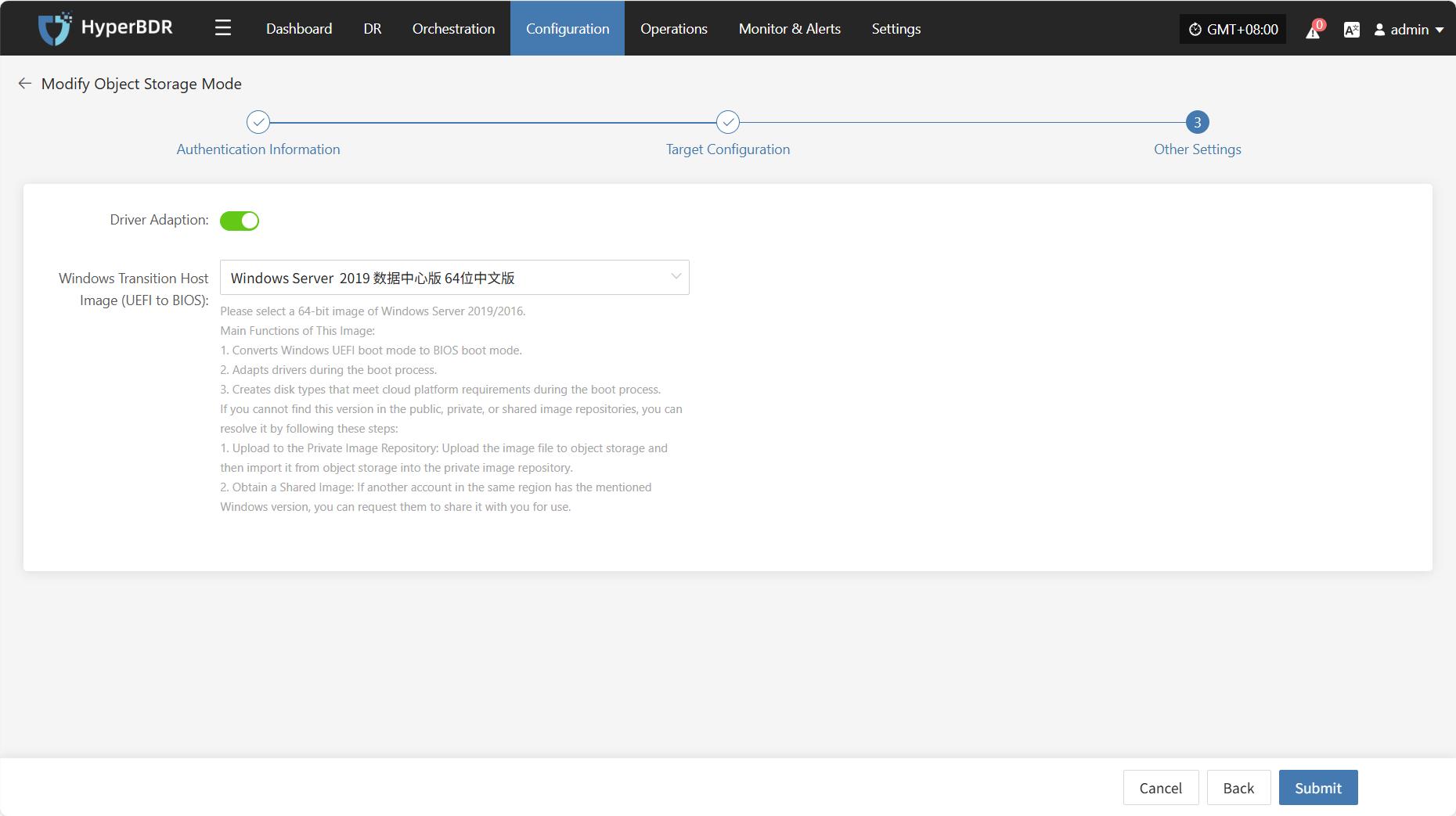Open the Operations menu

(x=674, y=29)
